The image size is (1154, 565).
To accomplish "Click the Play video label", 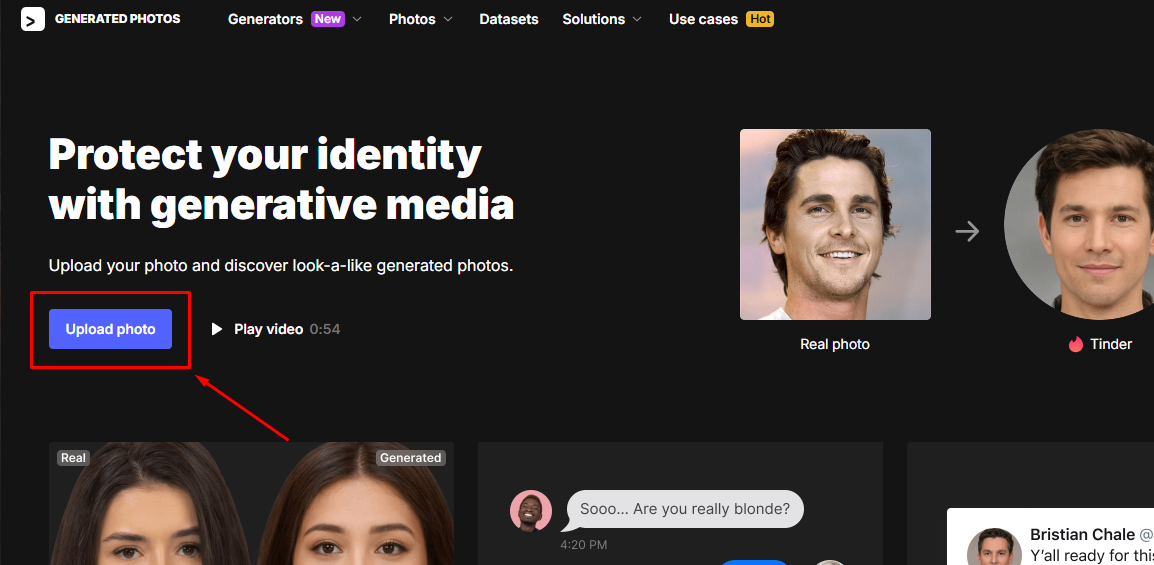I will tap(269, 329).
